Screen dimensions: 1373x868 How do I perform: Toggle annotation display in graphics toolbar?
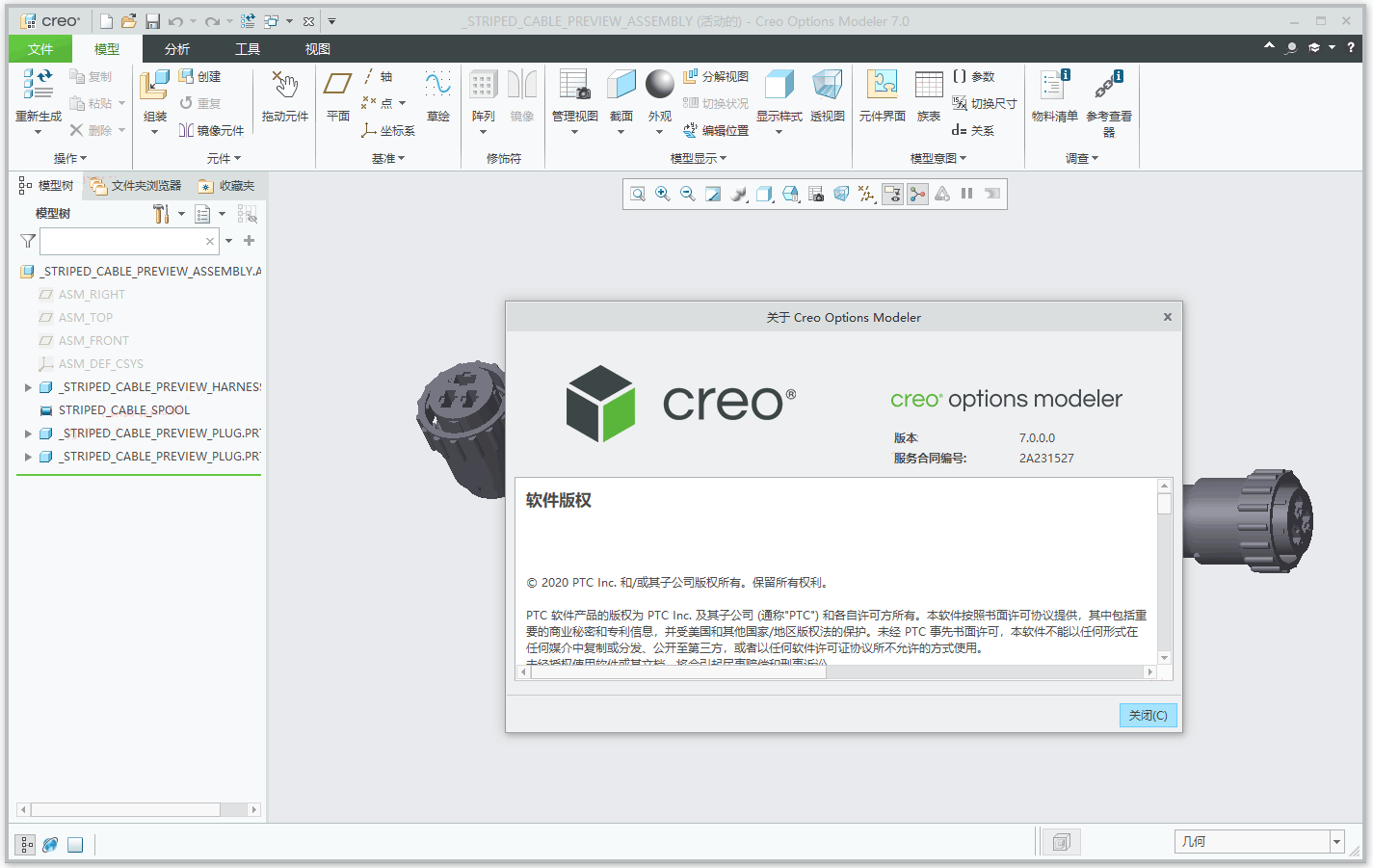[891, 194]
